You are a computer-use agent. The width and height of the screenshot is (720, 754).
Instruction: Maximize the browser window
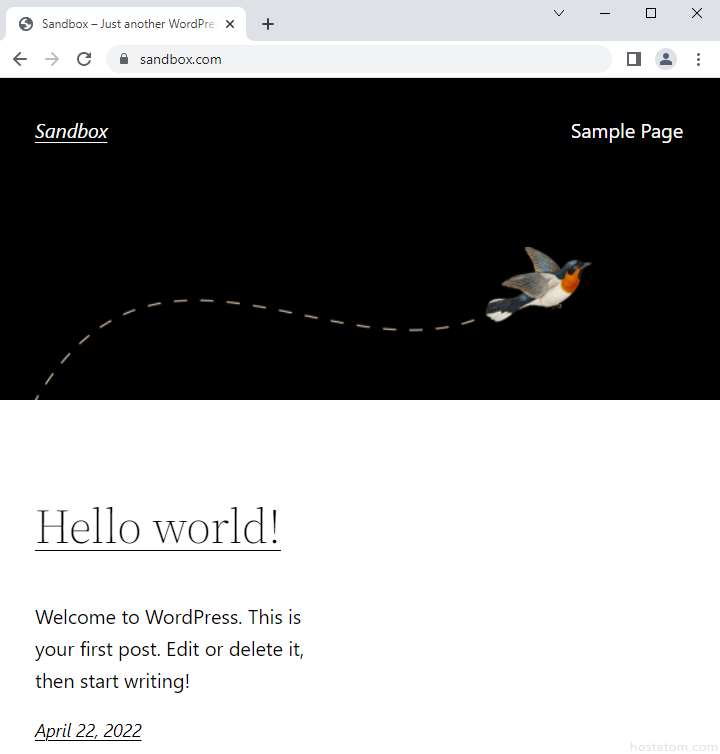point(651,13)
